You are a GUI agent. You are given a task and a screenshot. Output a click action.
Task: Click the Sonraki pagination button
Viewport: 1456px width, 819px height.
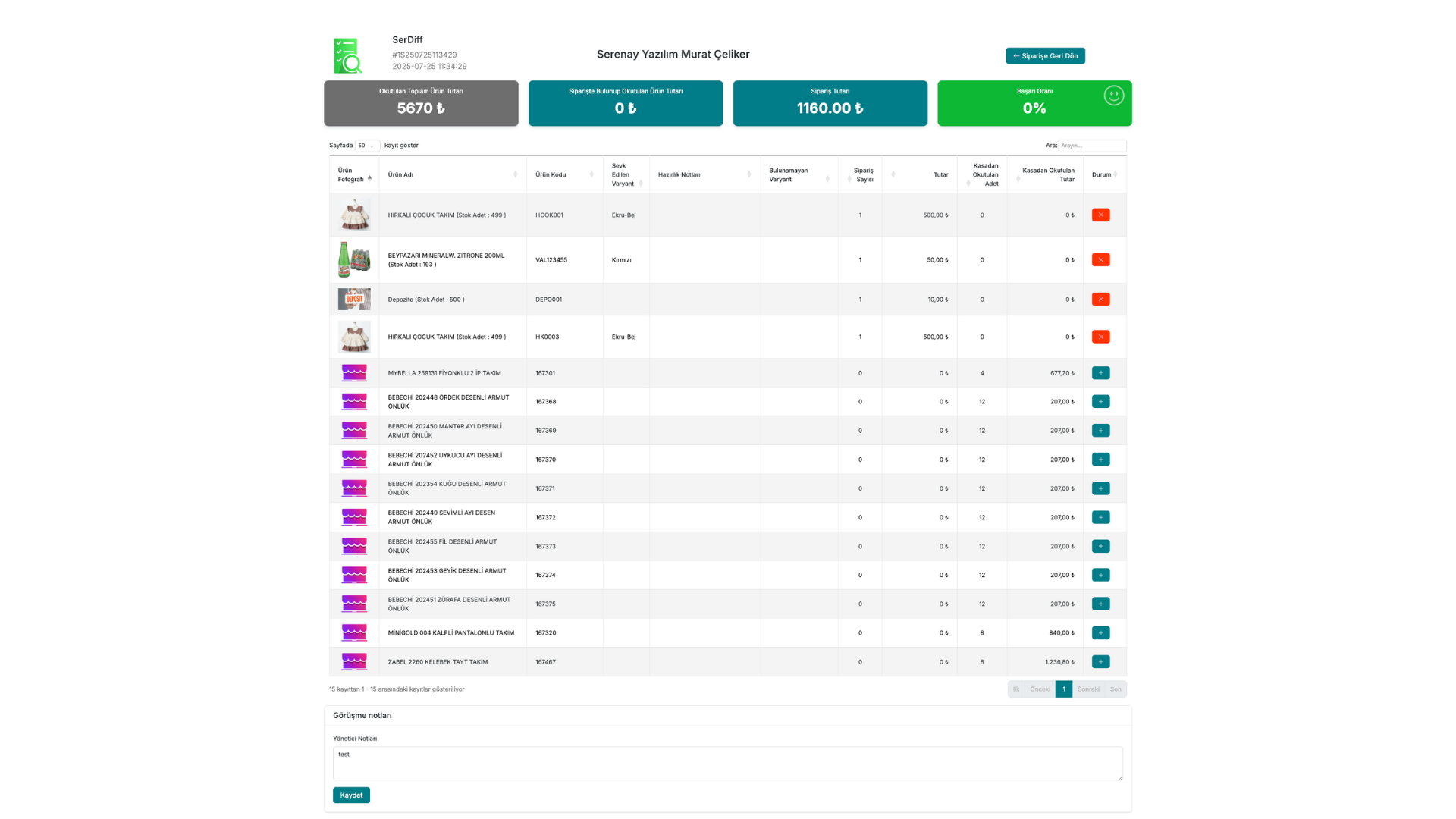click(x=1088, y=689)
